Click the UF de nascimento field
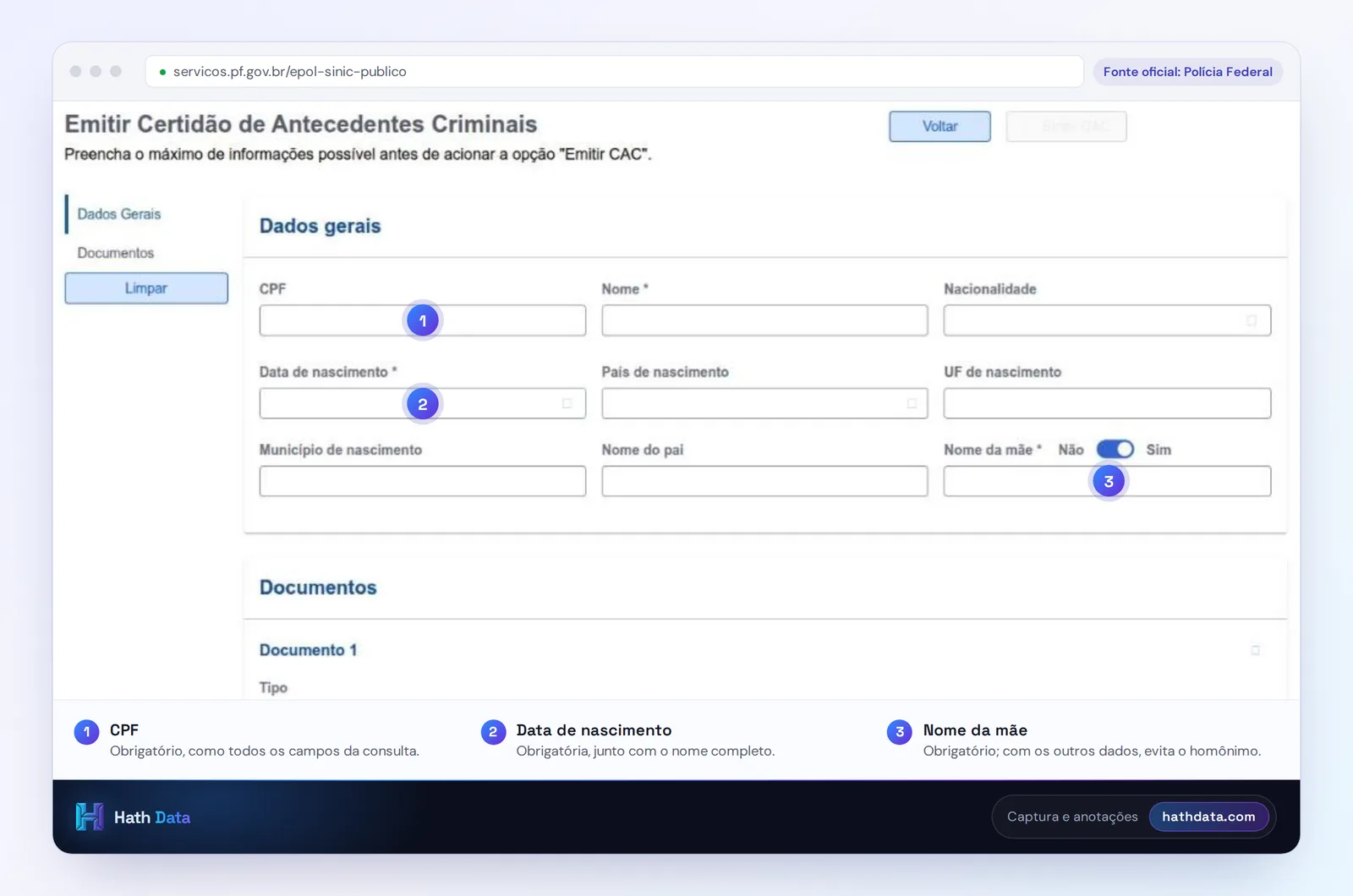The height and width of the screenshot is (896, 1353). click(1107, 403)
